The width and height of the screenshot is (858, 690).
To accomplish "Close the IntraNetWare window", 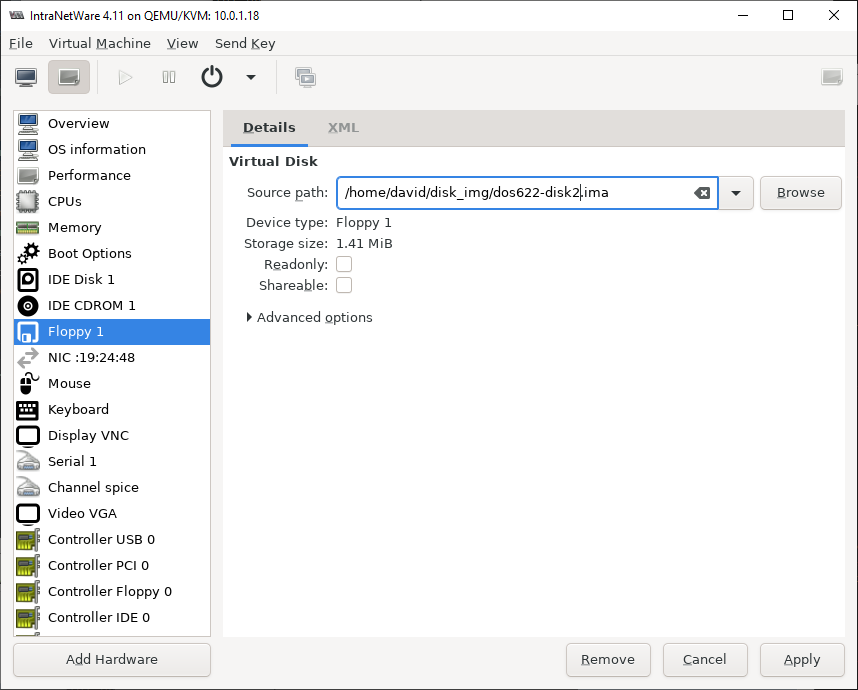I will (833, 15).
